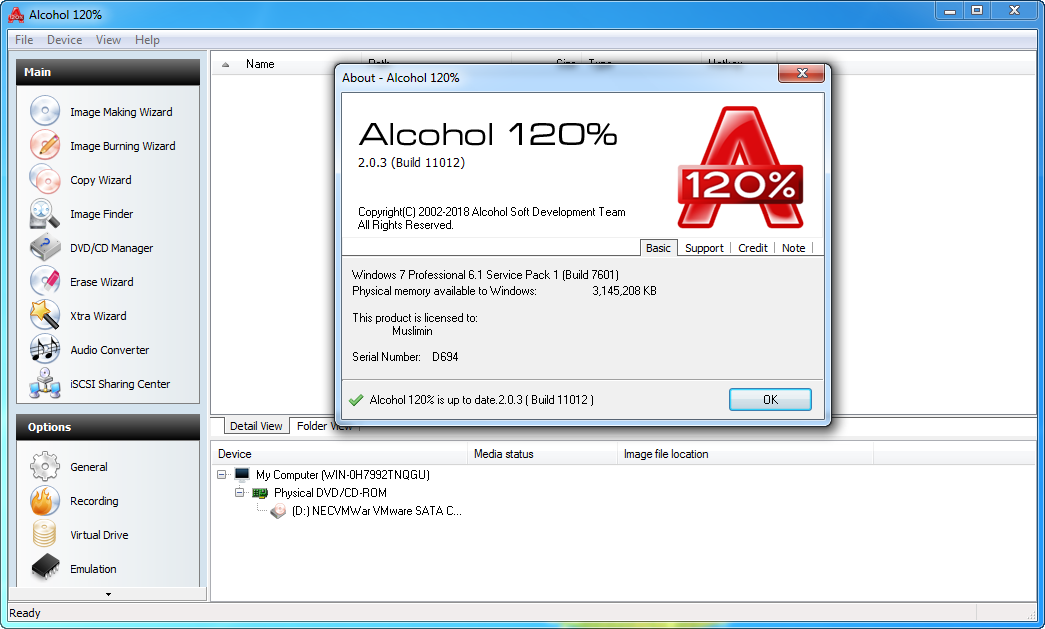Image resolution: width=1045 pixels, height=629 pixels.
Task: Open the Help menu
Action: pos(147,40)
